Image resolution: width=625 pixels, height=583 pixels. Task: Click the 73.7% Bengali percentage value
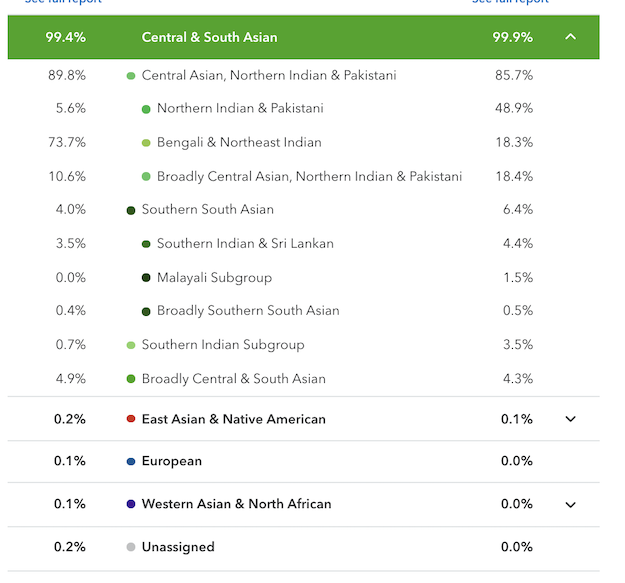pyautogui.click(x=67, y=143)
